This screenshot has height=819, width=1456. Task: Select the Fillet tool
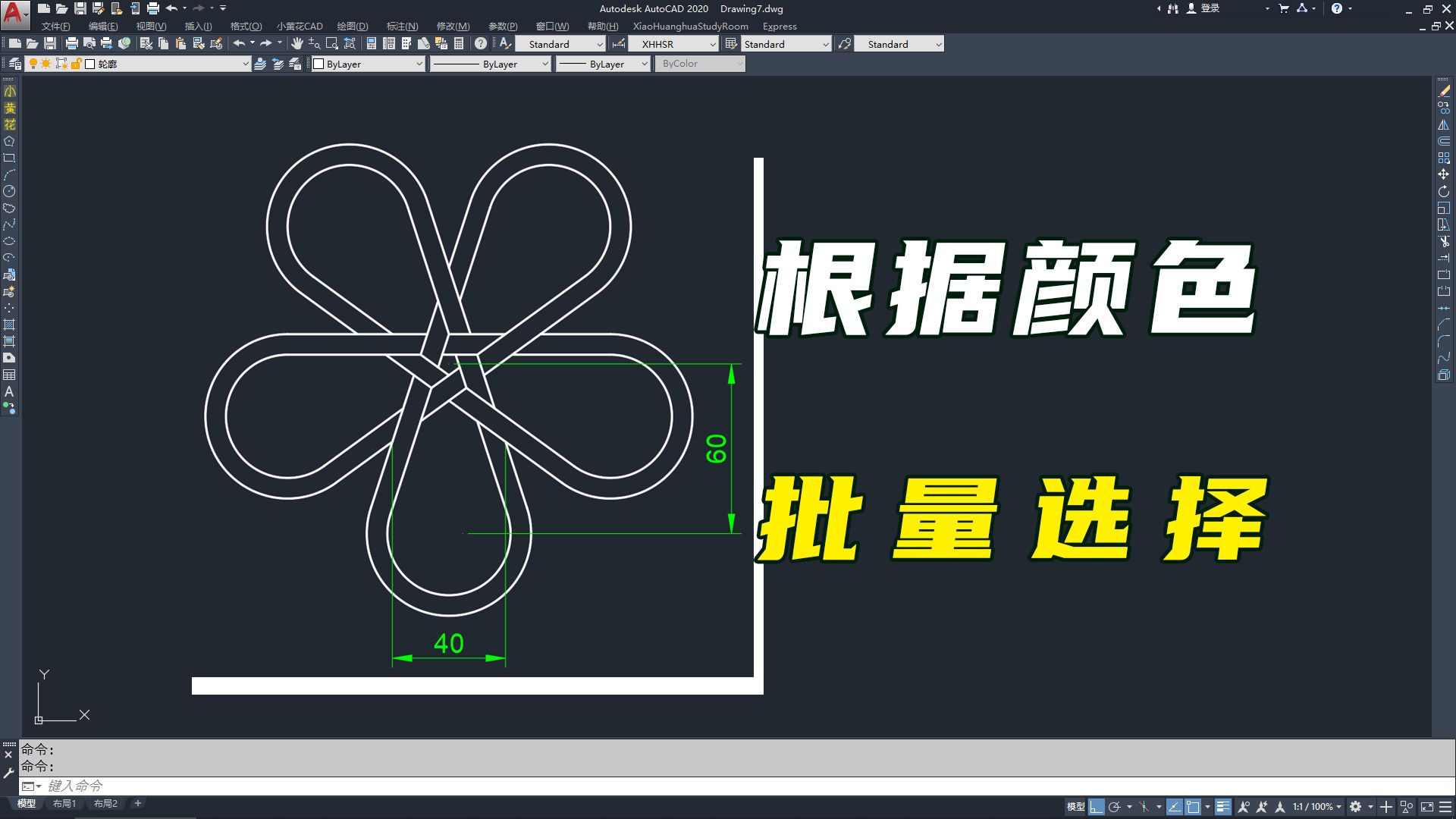coord(1444,341)
